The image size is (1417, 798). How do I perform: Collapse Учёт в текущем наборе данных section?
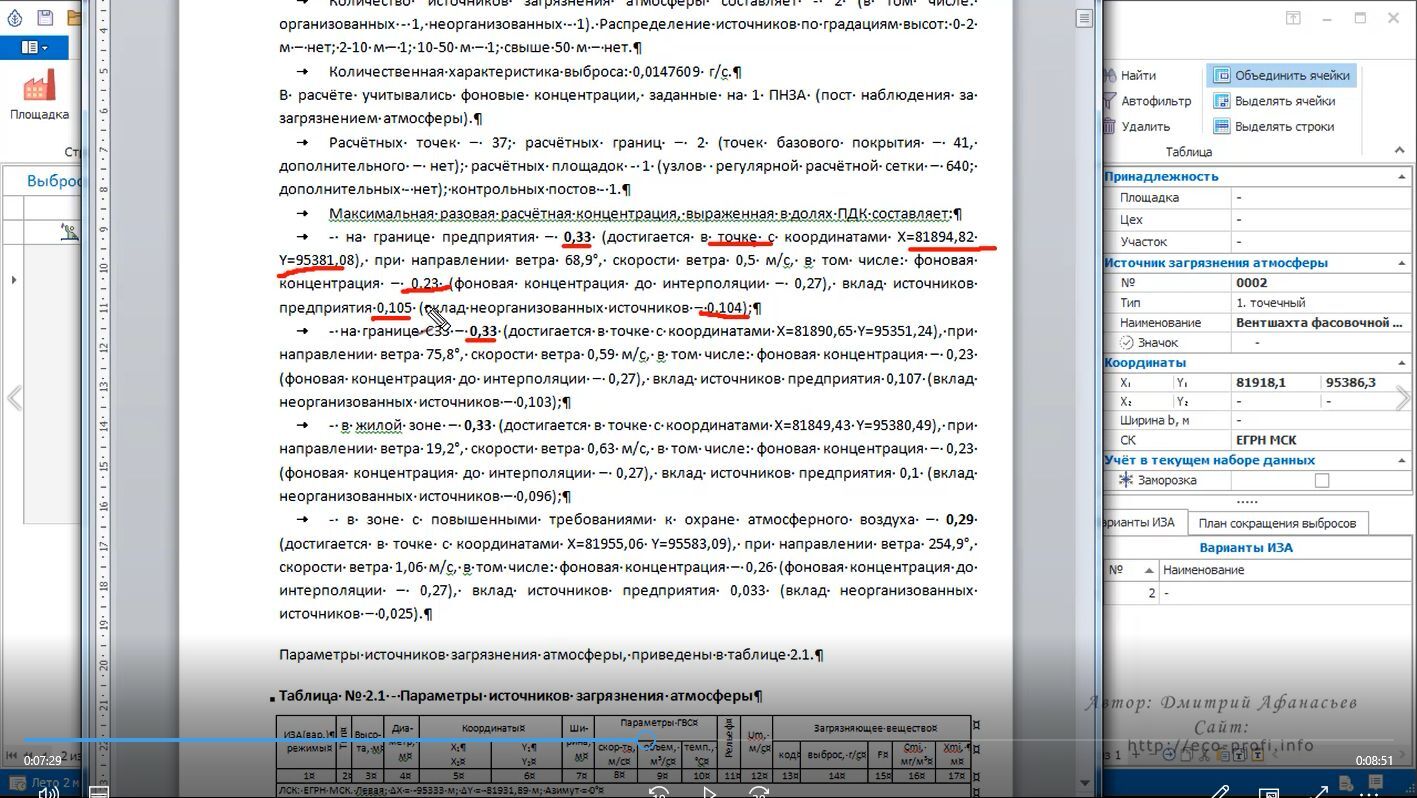tap(1402, 460)
